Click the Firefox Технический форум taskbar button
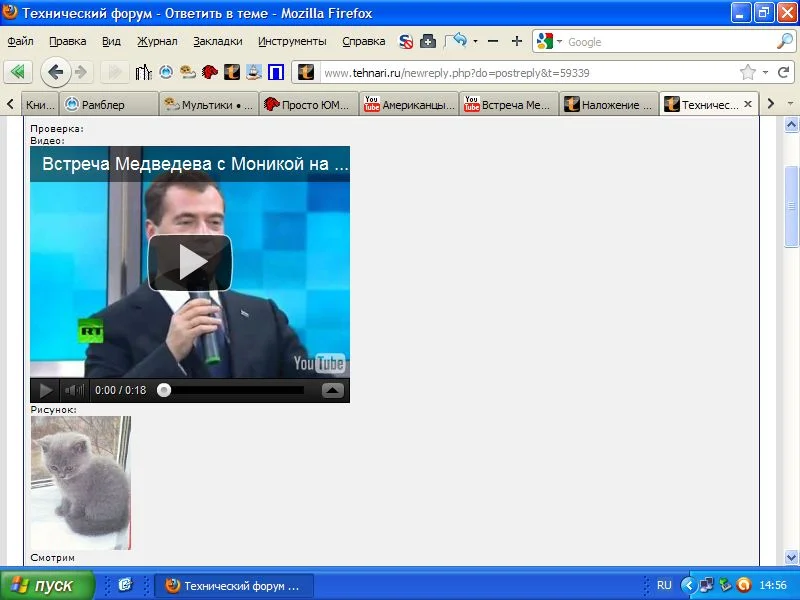This screenshot has height=600, width=800. [234, 585]
